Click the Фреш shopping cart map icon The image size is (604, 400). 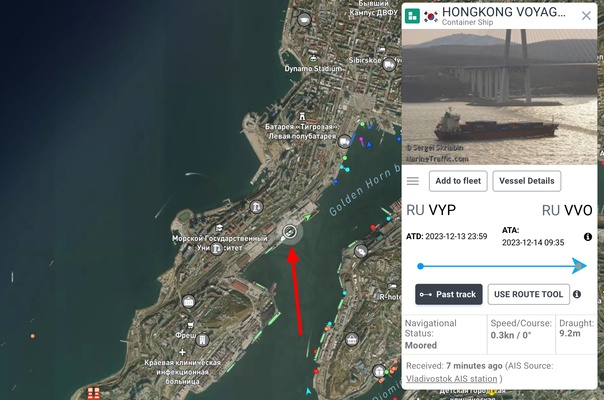point(190,325)
